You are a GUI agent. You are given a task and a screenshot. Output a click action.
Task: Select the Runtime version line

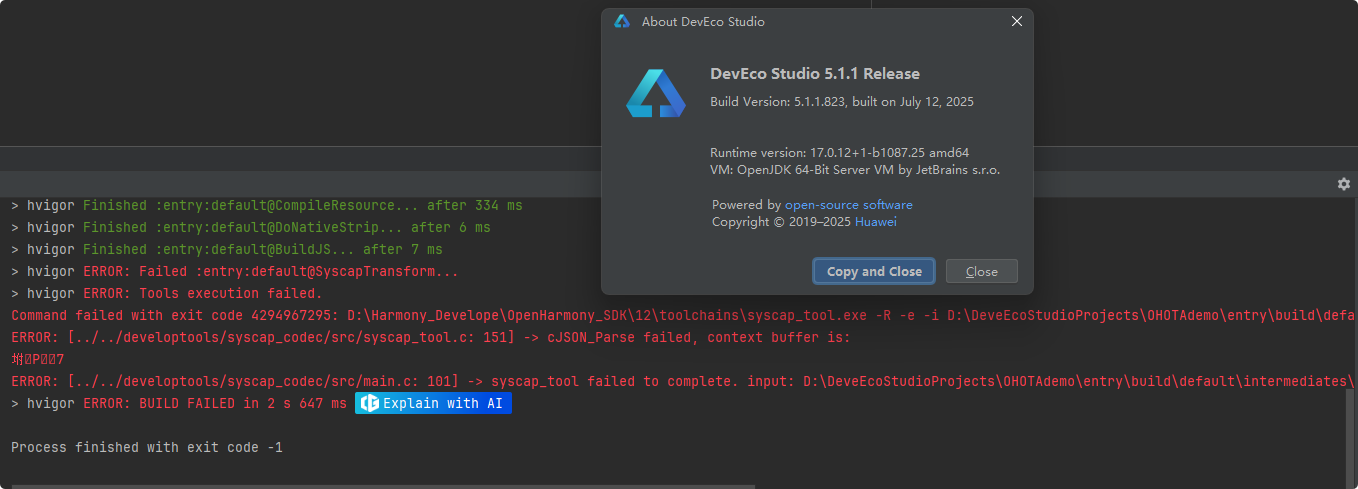tap(839, 153)
